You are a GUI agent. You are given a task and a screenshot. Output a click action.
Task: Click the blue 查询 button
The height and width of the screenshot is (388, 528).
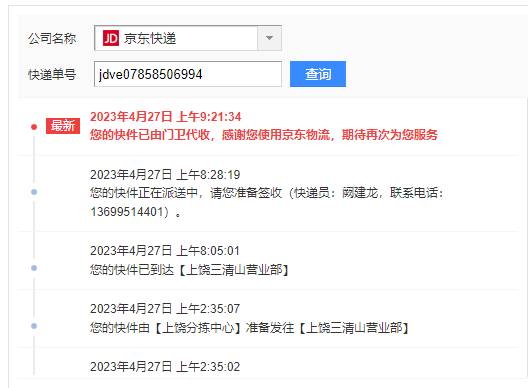click(x=318, y=74)
